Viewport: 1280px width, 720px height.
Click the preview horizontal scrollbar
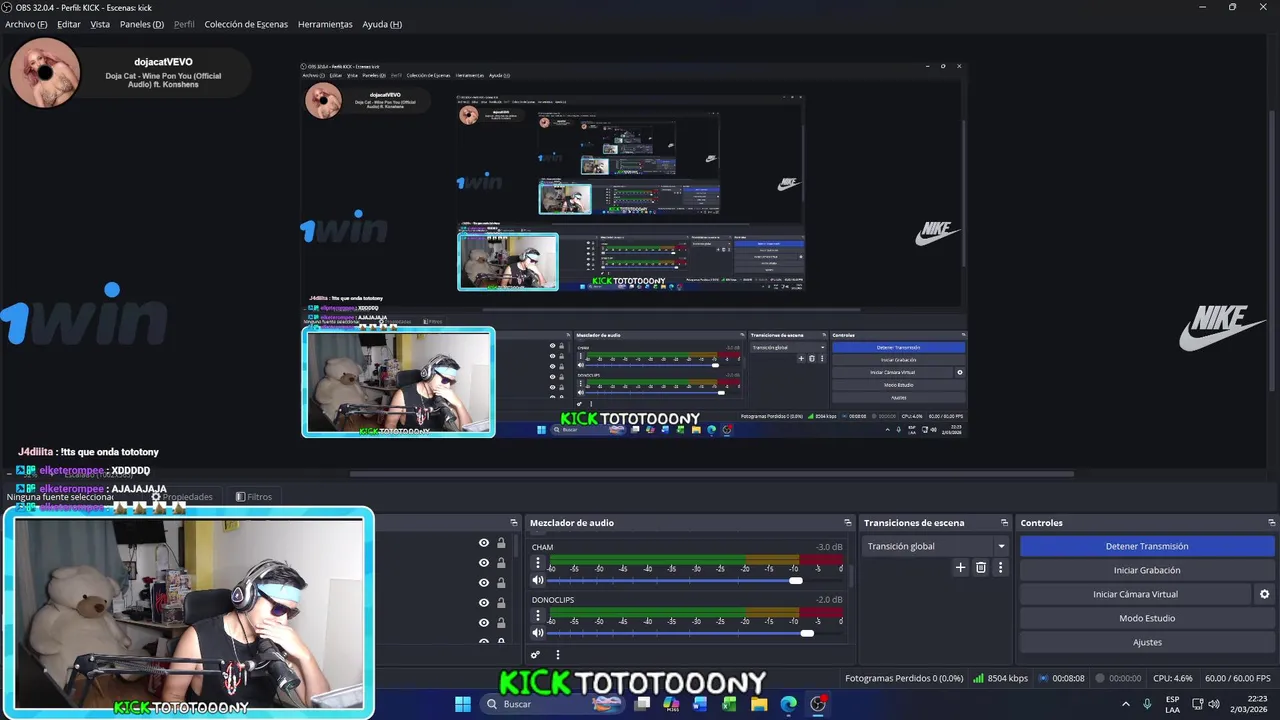coord(711,474)
